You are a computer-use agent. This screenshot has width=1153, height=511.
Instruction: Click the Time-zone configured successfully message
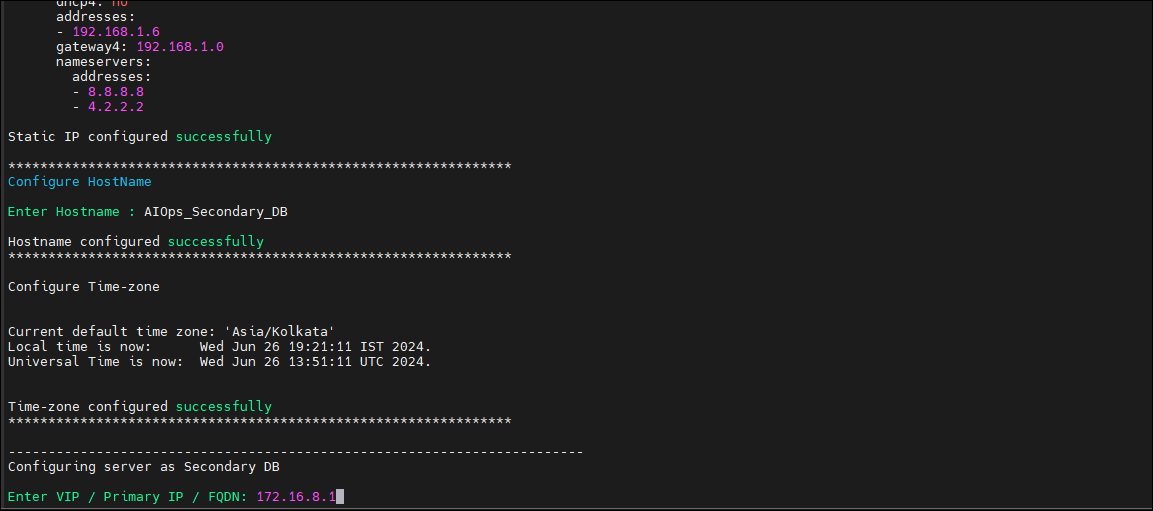(140, 407)
